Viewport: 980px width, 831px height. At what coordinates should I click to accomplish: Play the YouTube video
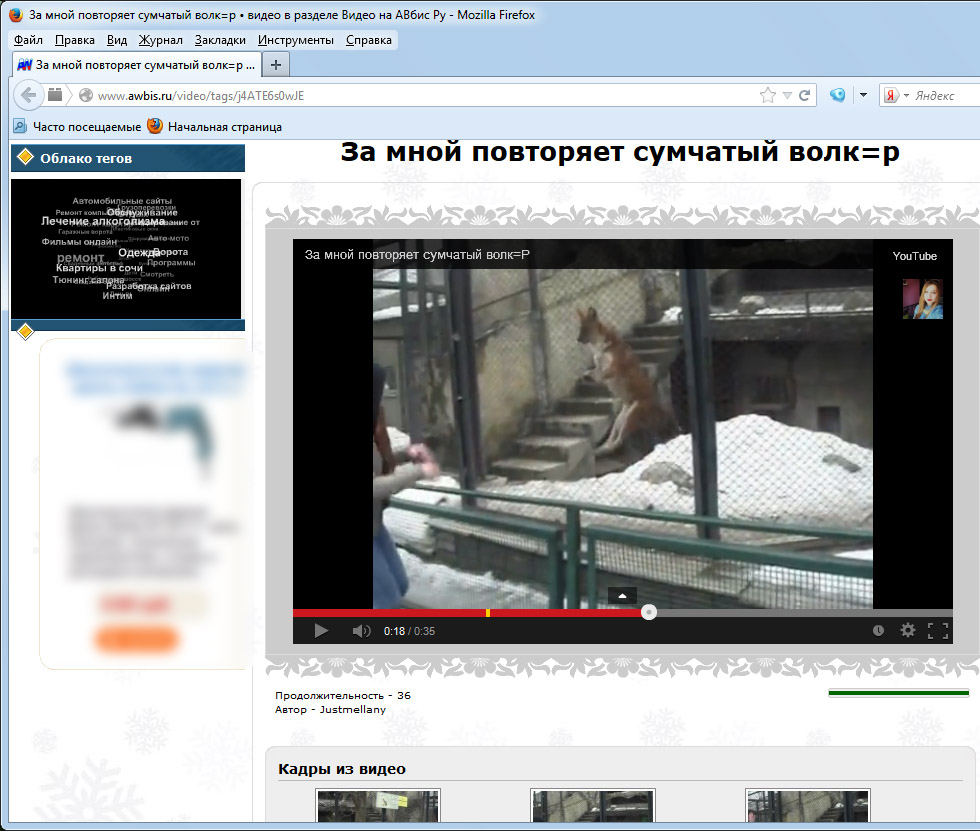tap(321, 631)
